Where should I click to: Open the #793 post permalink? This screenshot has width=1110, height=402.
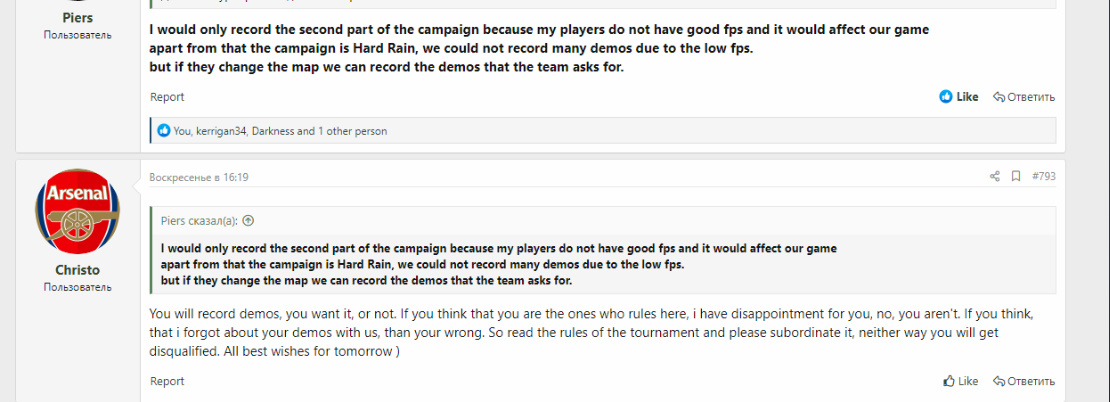tap(1043, 177)
